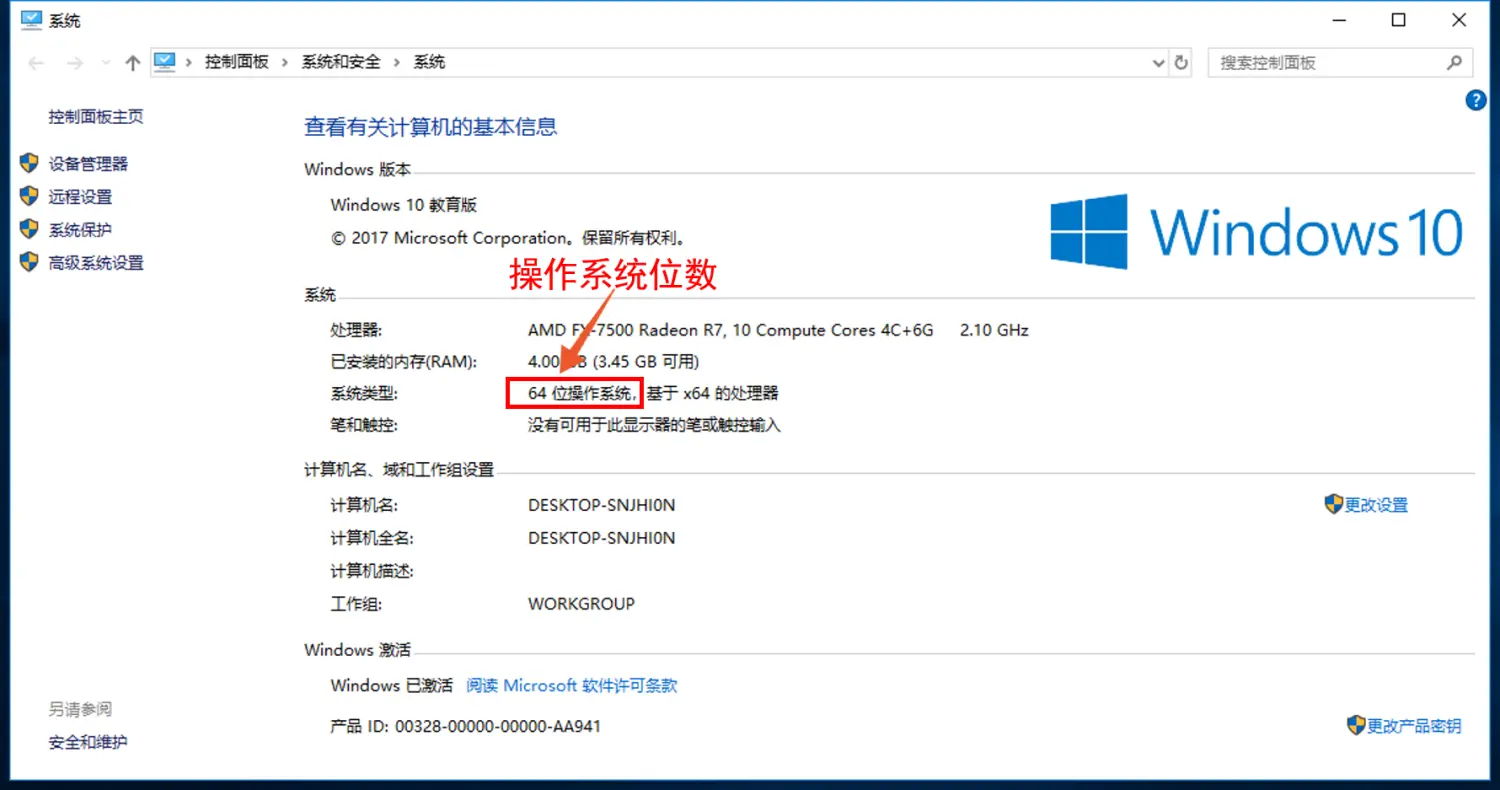Open 阅读 Microsoft 软件许可条款 link

point(572,686)
